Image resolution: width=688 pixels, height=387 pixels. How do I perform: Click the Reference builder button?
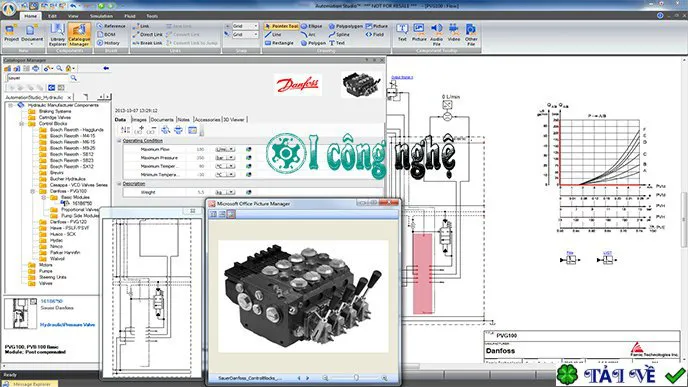coord(111,26)
